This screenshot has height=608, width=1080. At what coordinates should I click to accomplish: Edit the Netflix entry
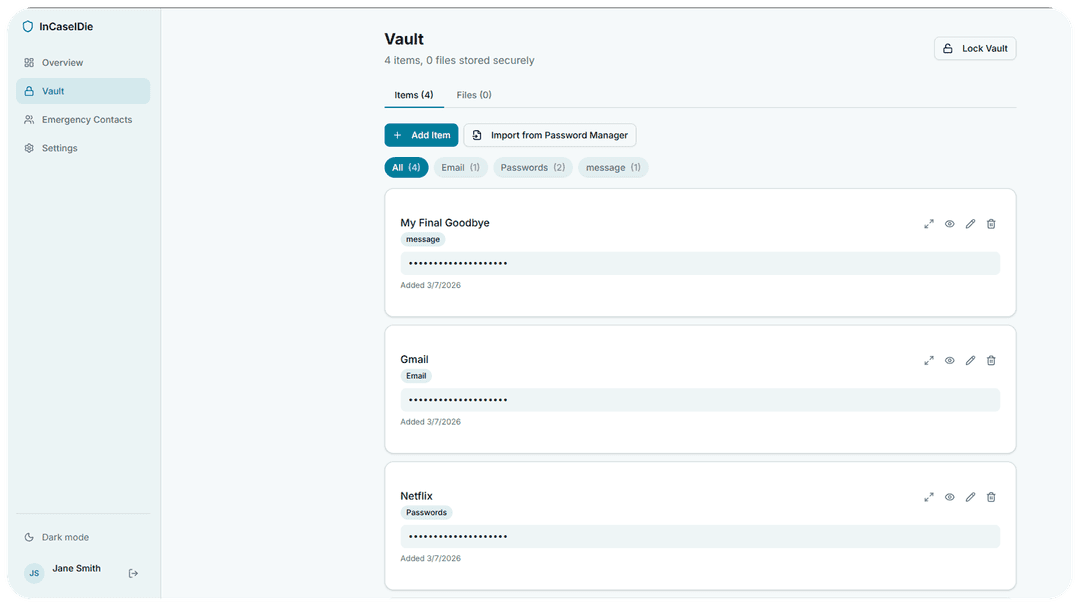[970, 497]
